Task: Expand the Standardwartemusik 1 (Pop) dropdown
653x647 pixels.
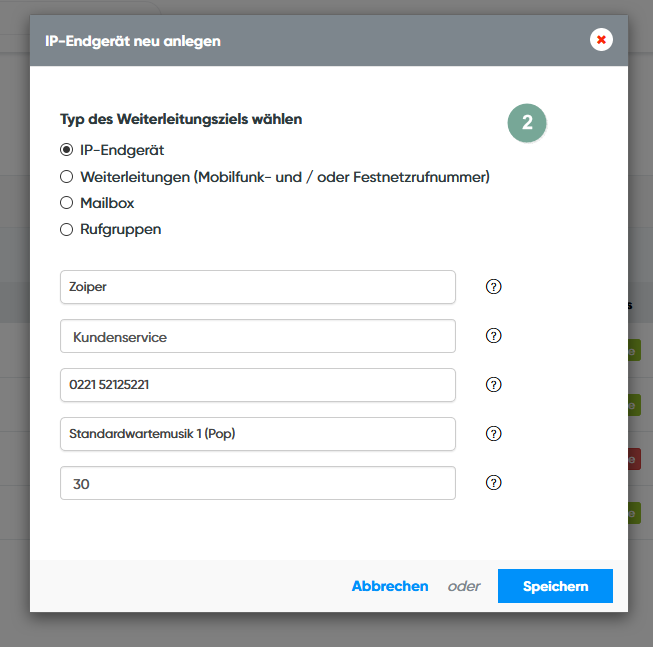Action: click(x=257, y=434)
